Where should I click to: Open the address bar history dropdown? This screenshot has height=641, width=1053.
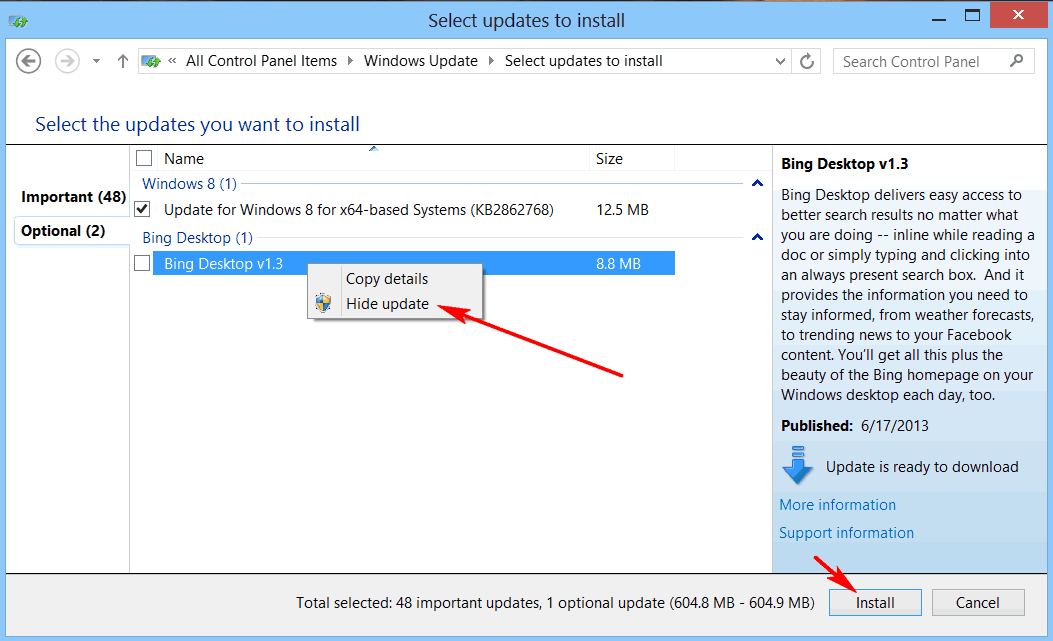pos(780,61)
